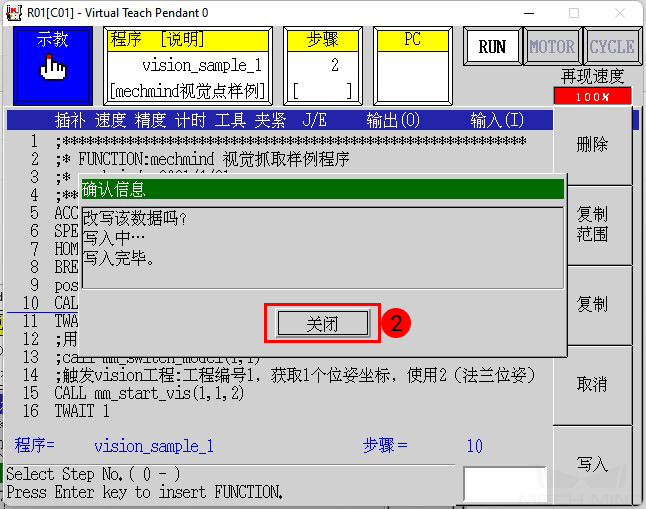This screenshot has height=509, width=646.
Task: Click the 精度 column header
Action: point(150,120)
